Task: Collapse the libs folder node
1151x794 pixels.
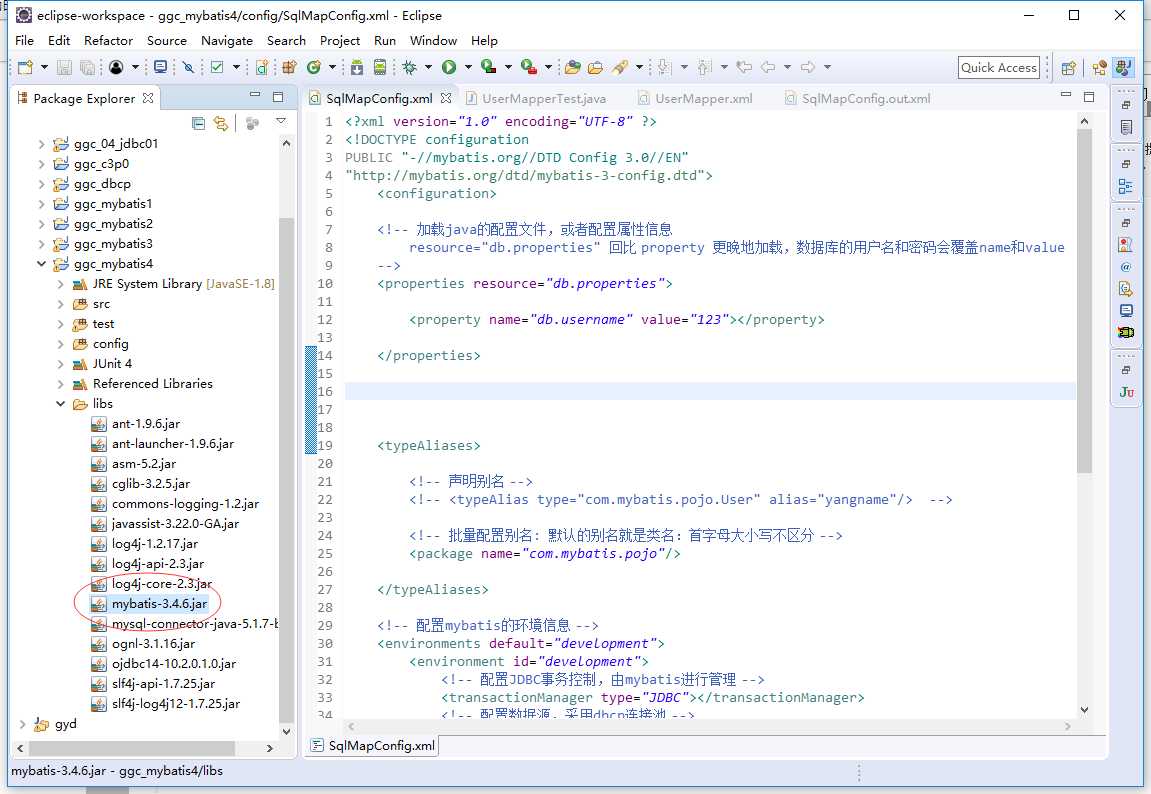Action: point(61,404)
